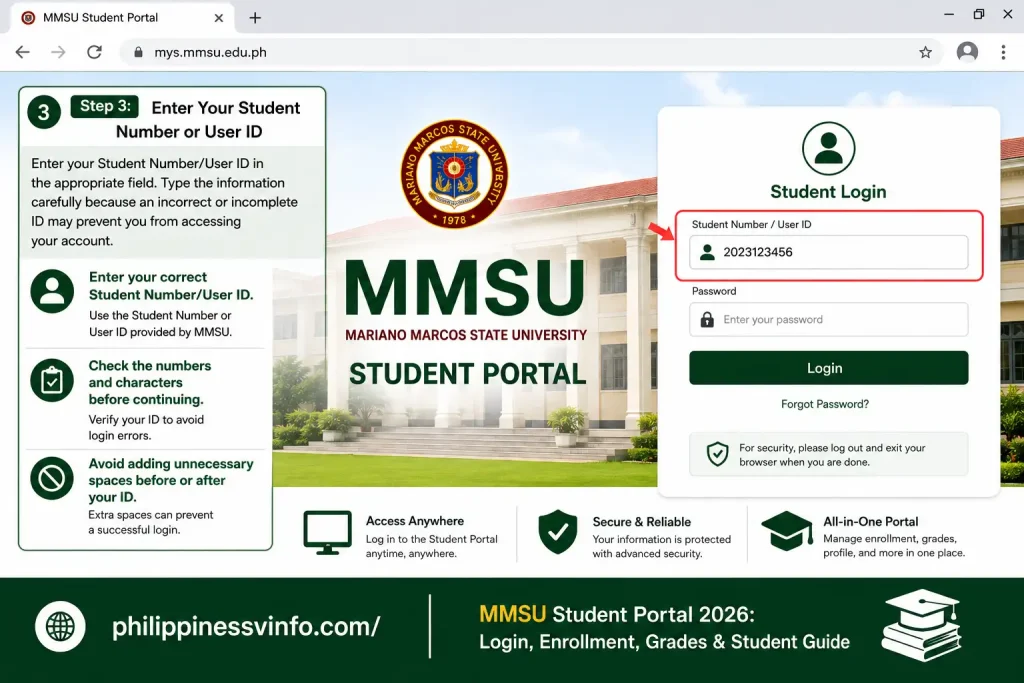Open the browser profile avatar
This screenshot has height=683, width=1024.
pyautogui.click(x=967, y=52)
